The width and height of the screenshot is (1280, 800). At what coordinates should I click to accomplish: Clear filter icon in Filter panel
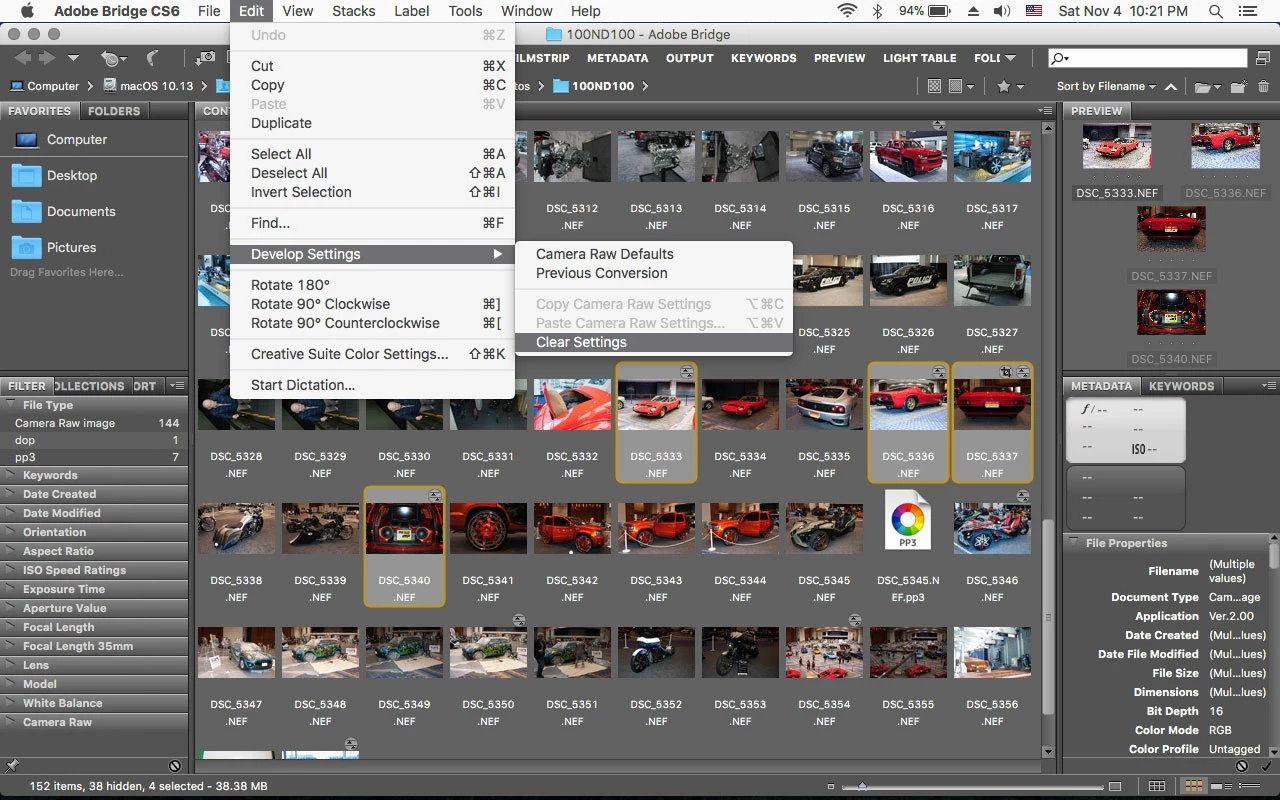click(x=175, y=766)
